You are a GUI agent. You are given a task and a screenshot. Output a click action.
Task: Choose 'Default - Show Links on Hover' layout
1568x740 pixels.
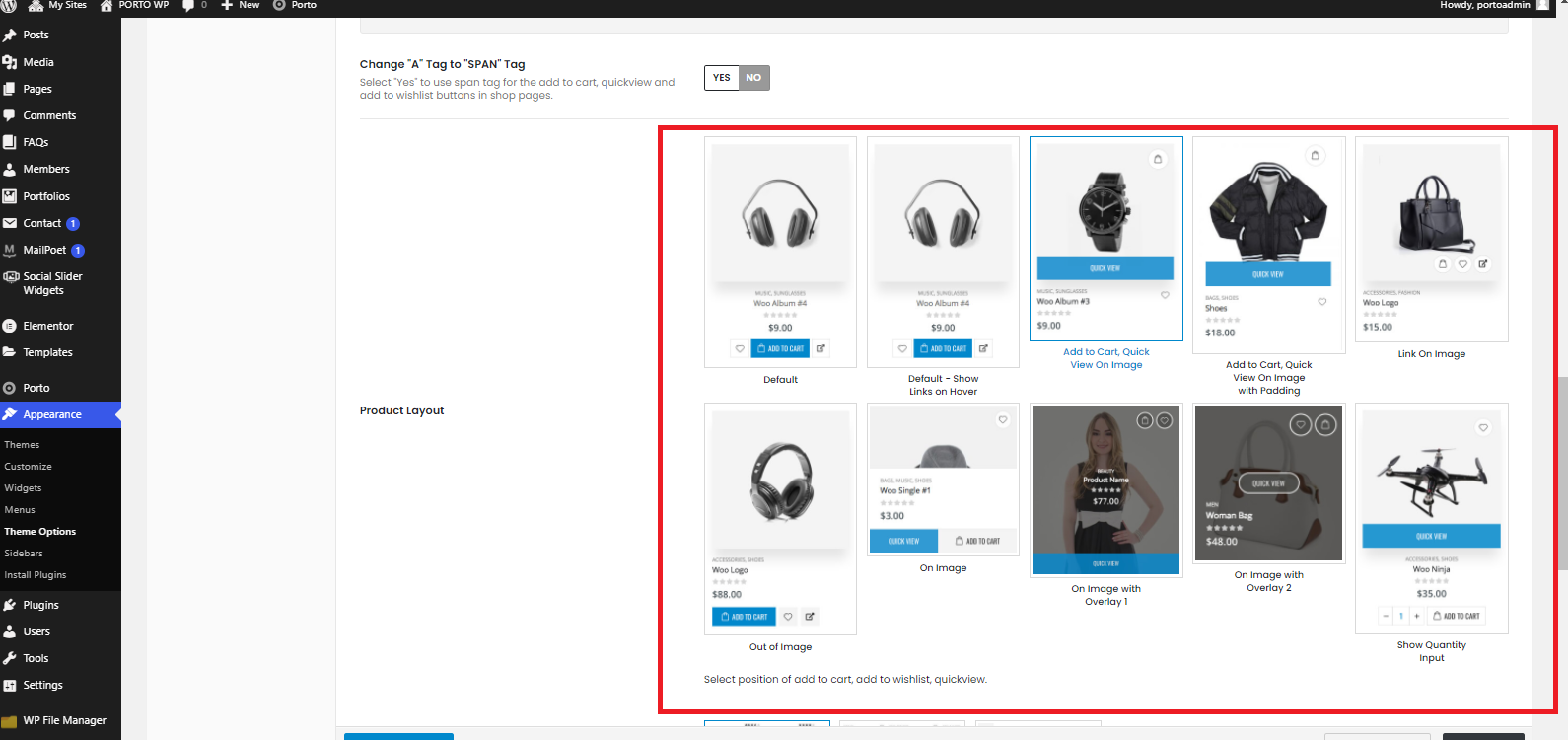[943, 253]
